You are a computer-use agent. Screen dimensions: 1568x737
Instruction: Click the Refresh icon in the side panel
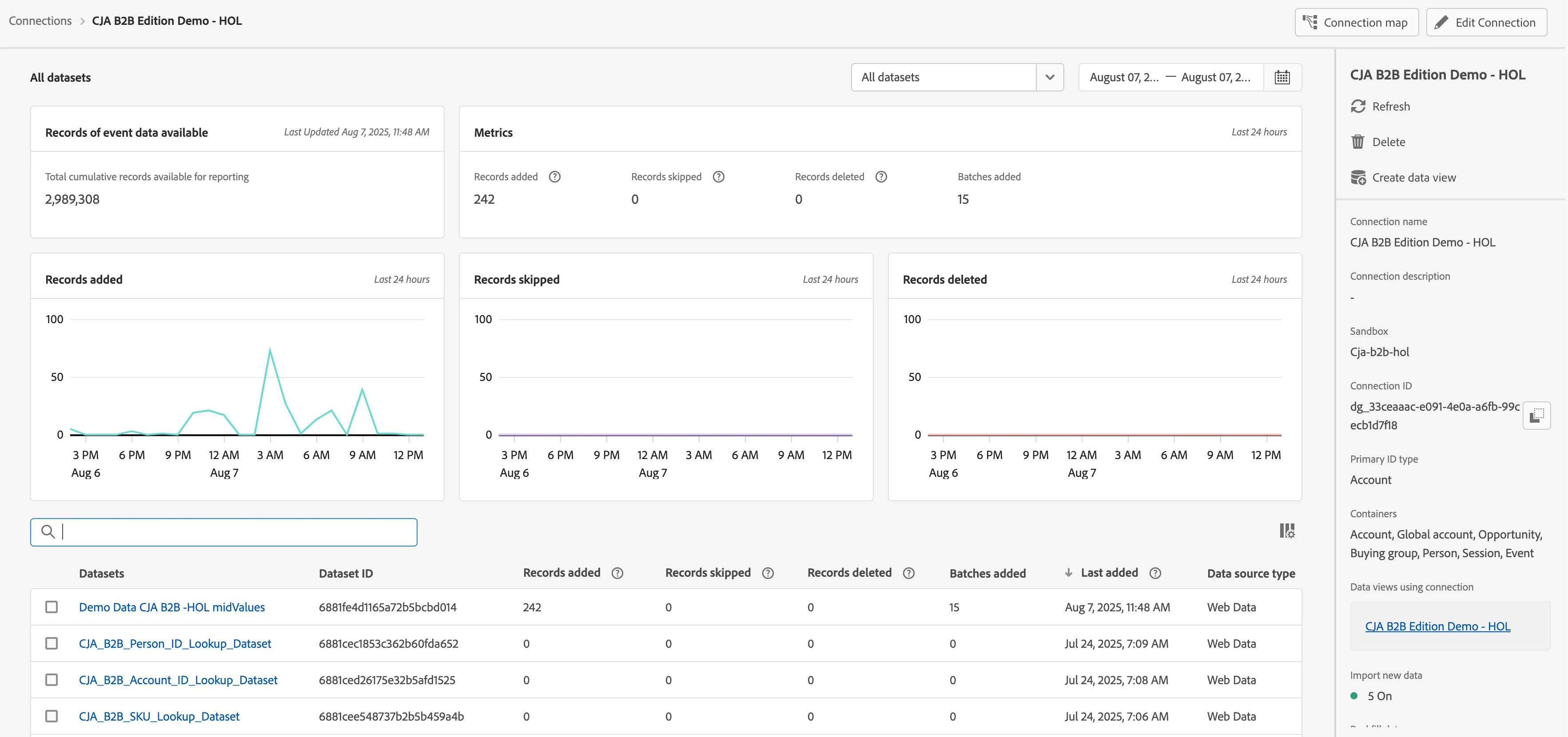click(1358, 107)
